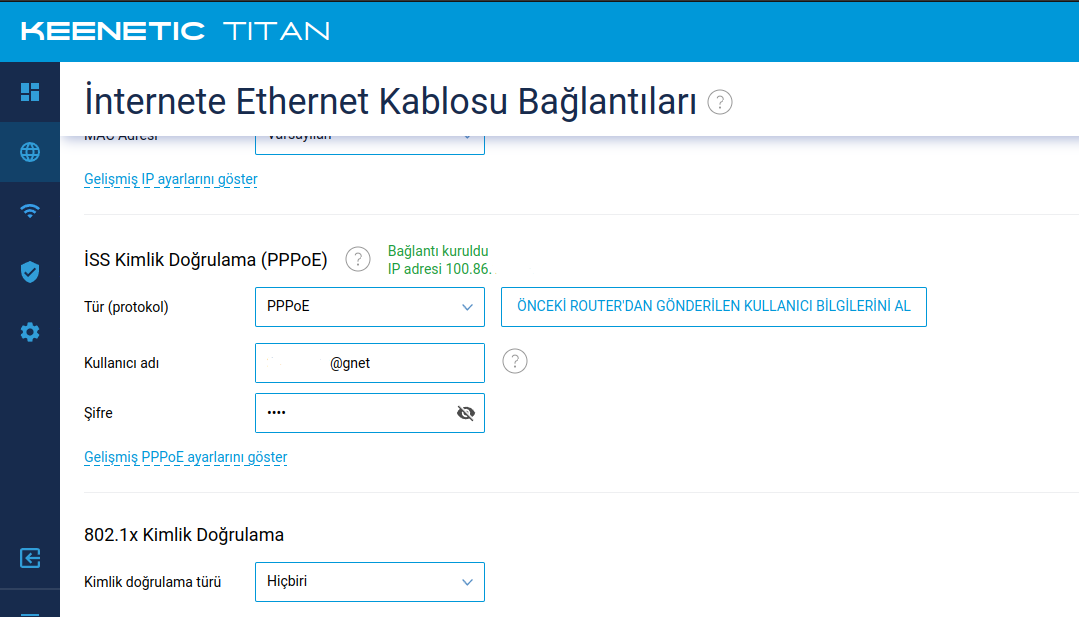Viewport: 1079px width, 617px height.
Task: Open the Kimlik doğrulama türü dropdown
Action: (370, 582)
